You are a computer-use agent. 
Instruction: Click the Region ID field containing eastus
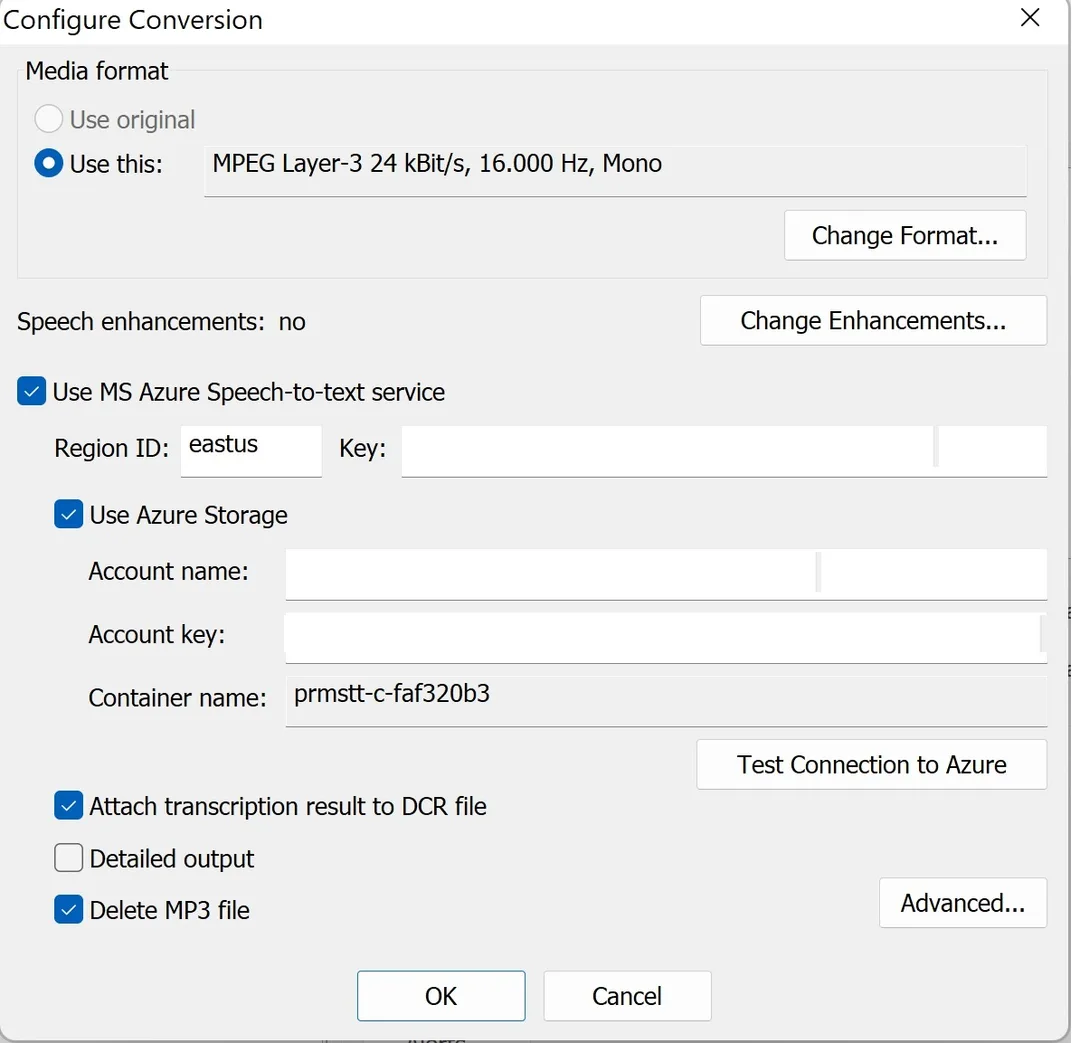251,451
